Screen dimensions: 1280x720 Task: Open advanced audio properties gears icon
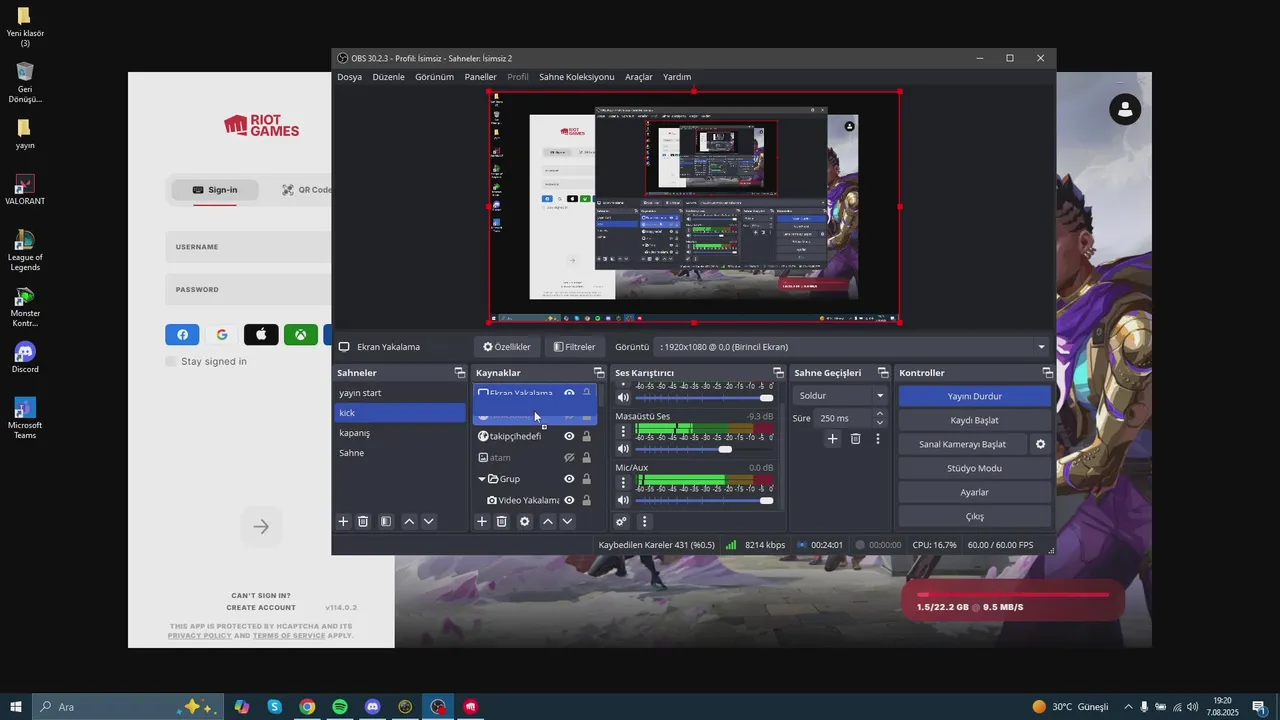(621, 521)
